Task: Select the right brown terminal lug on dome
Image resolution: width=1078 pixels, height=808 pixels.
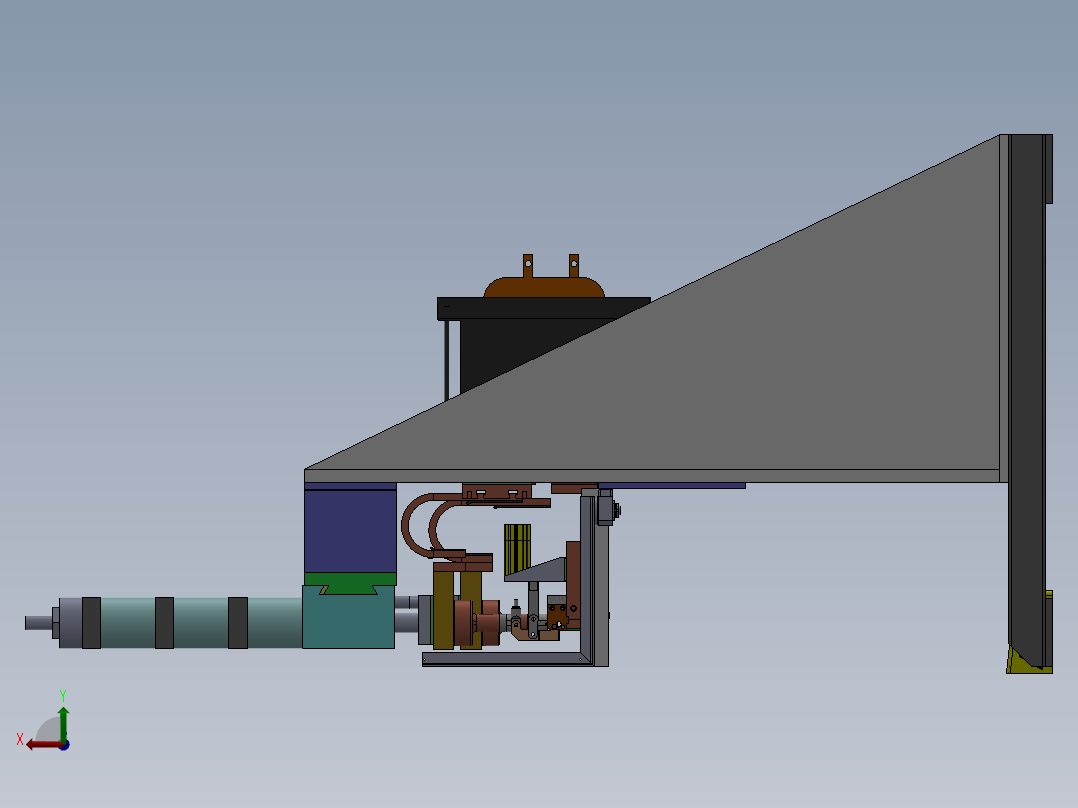Action: pos(573,265)
